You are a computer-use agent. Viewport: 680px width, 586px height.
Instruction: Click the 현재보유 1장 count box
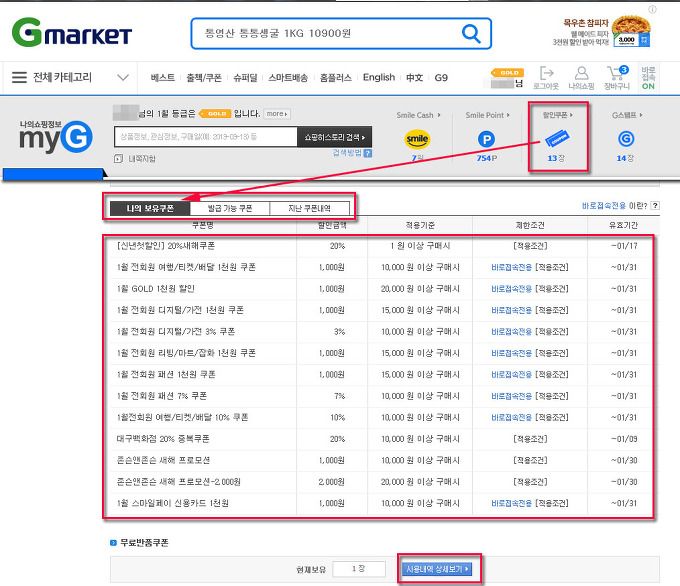[x=359, y=569]
